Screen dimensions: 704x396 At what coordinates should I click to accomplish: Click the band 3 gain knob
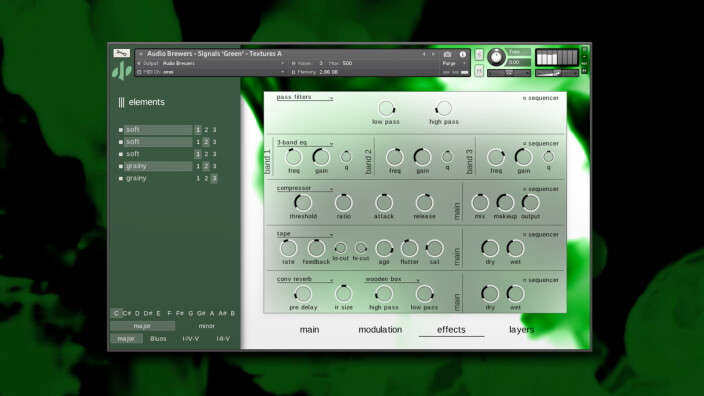[524, 158]
